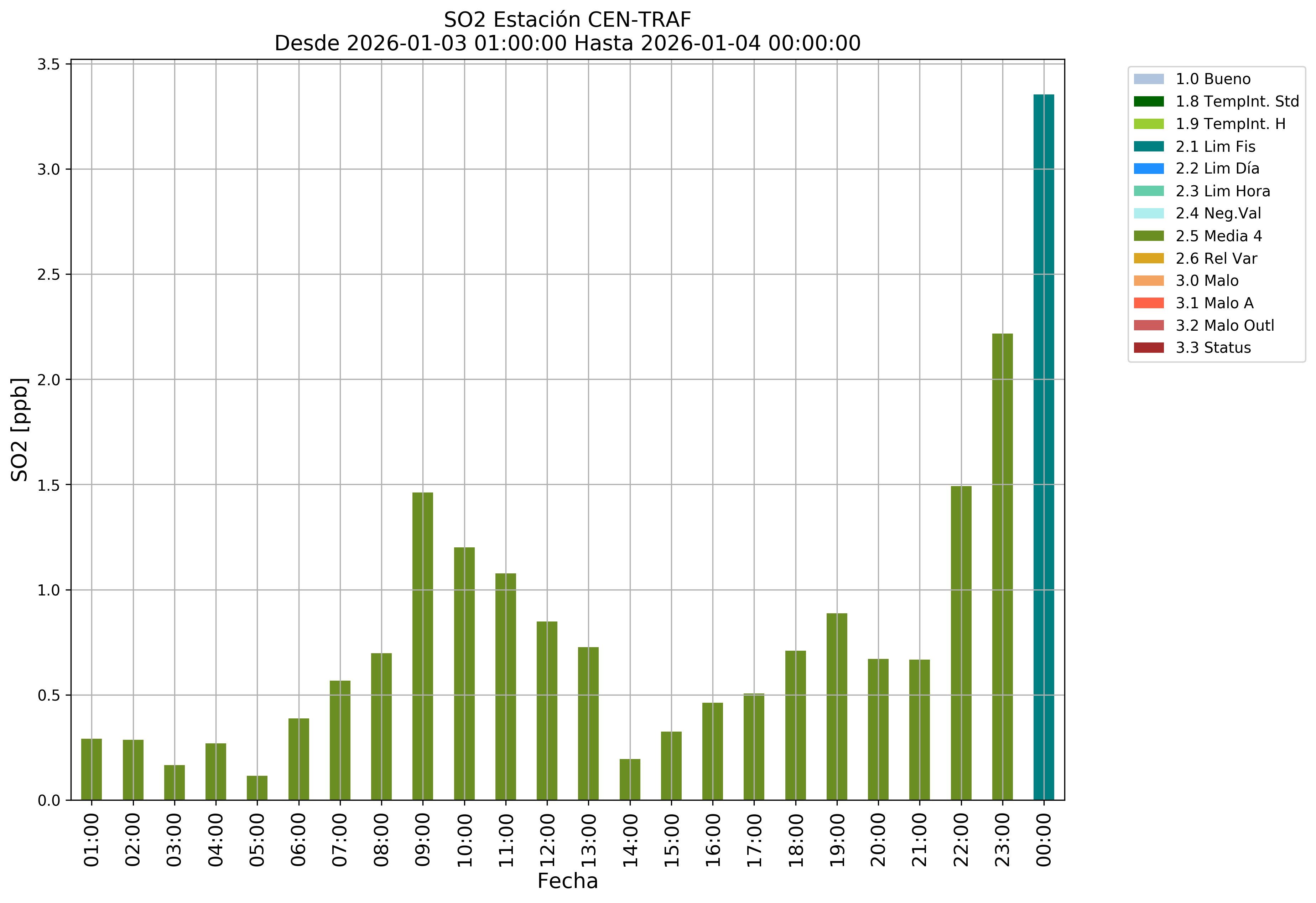The height and width of the screenshot is (903, 1316).
Task: Click the 2.5 Media 4 legend swatch
Action: coord(1148,236)
